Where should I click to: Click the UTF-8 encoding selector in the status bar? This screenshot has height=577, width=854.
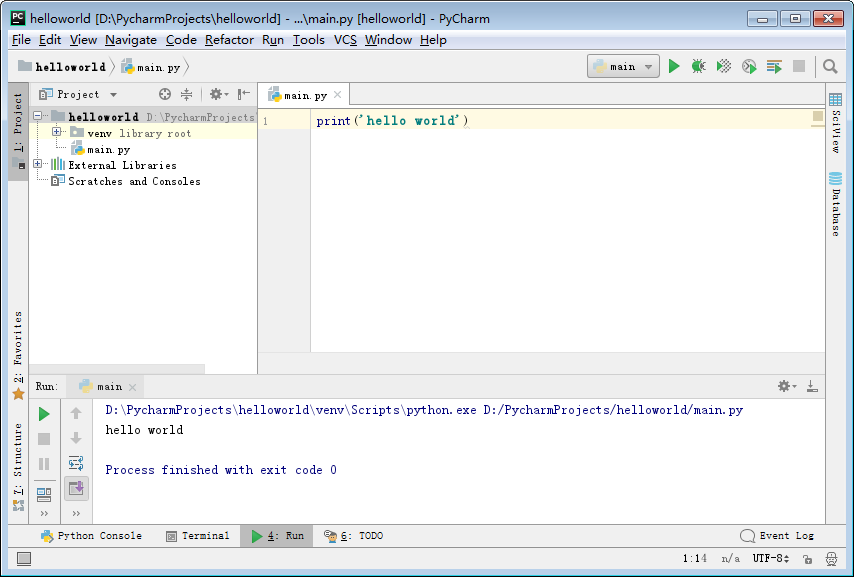point(770,559)
